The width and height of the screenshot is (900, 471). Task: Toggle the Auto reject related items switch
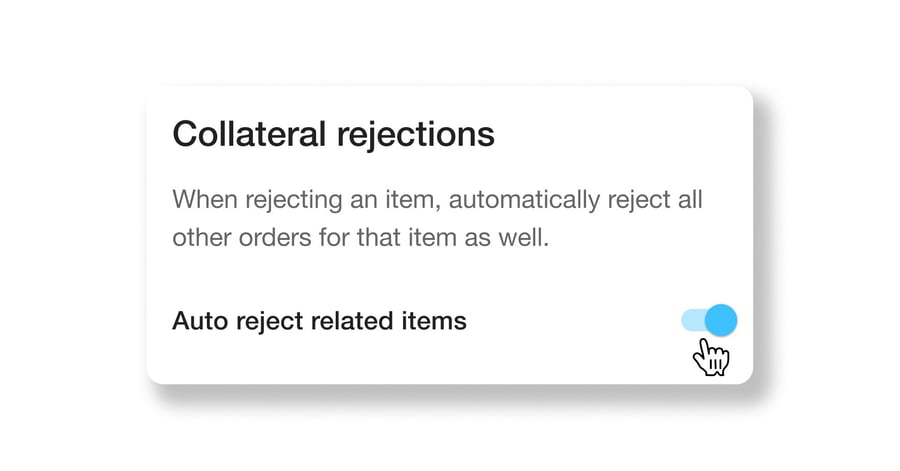tap(709, 320)
